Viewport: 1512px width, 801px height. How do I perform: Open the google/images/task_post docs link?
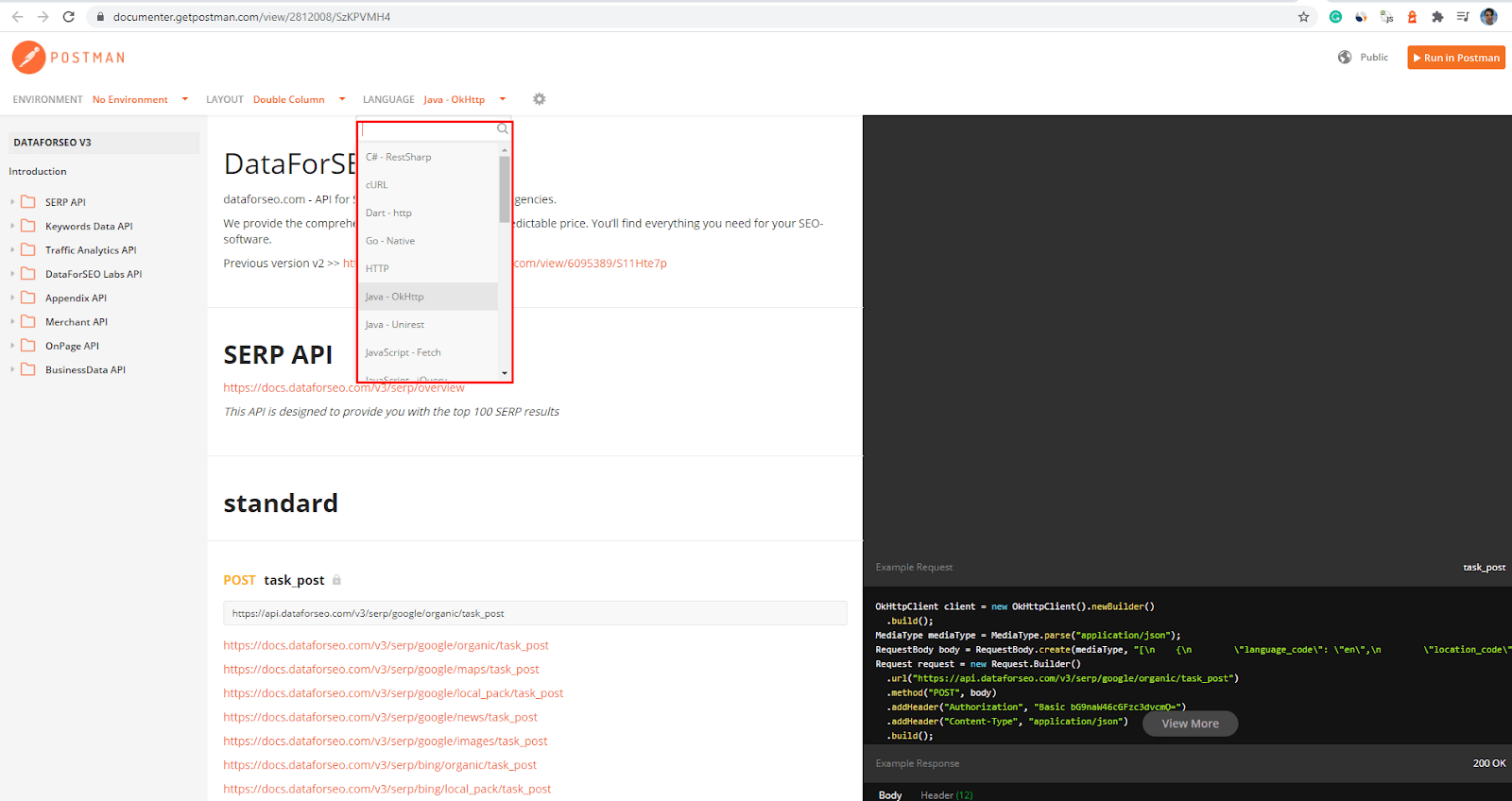point(386,741)
